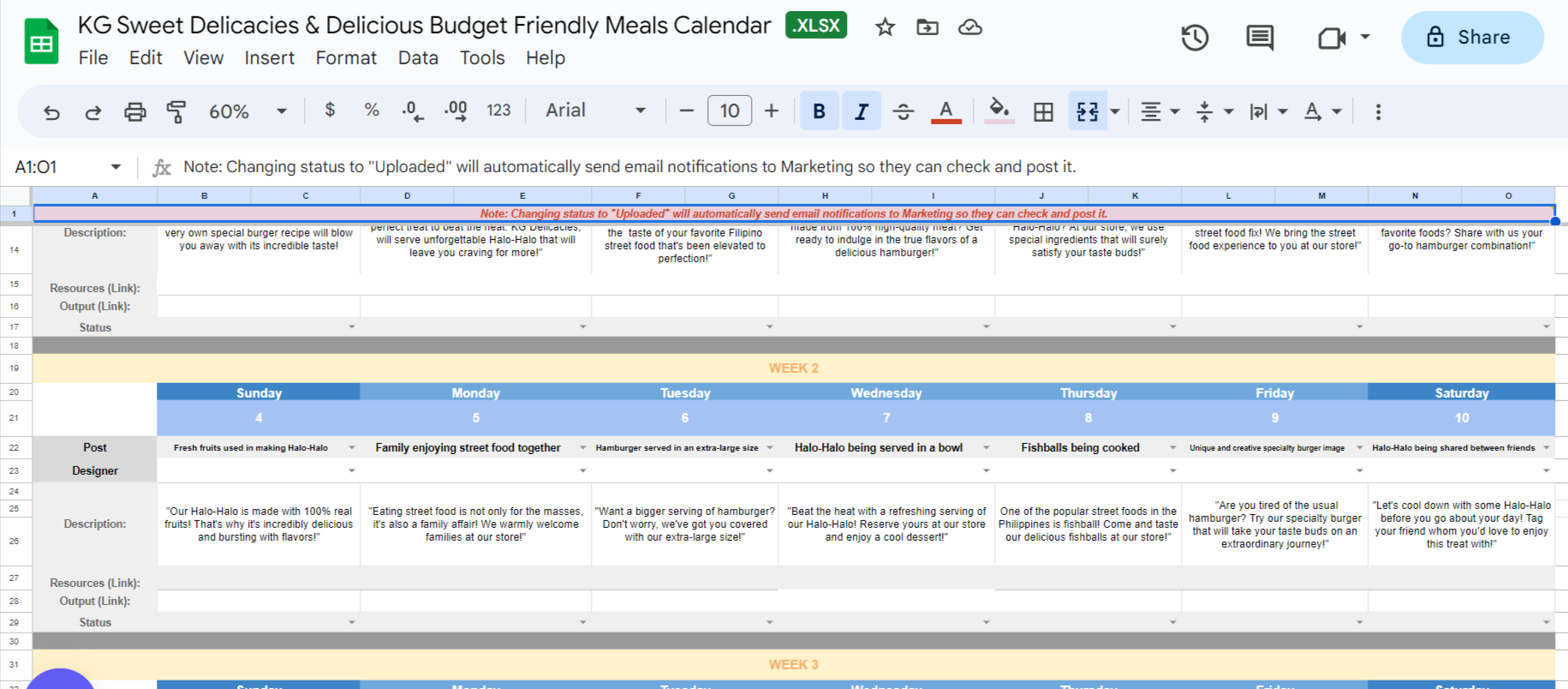
Task: Toggle bold formatting
Action: 820,111
